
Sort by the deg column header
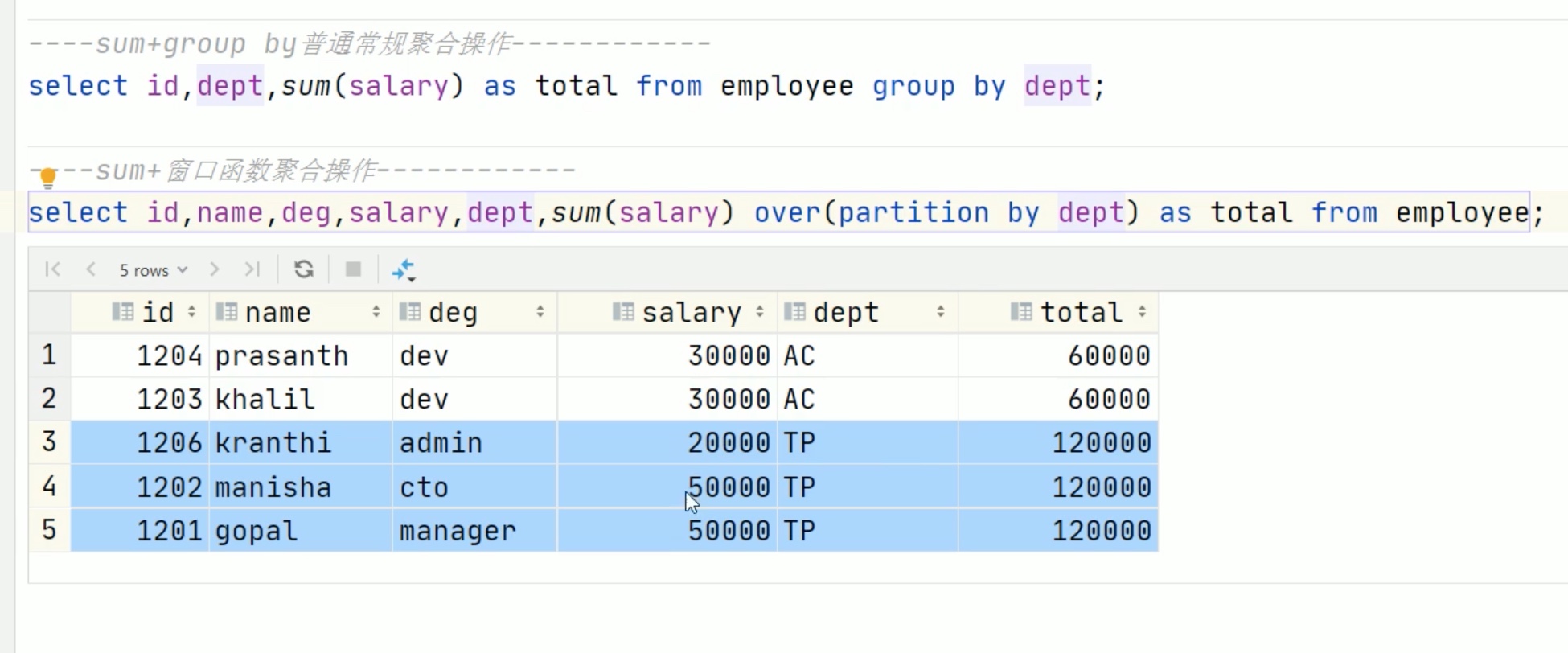(x=474, y=312)
